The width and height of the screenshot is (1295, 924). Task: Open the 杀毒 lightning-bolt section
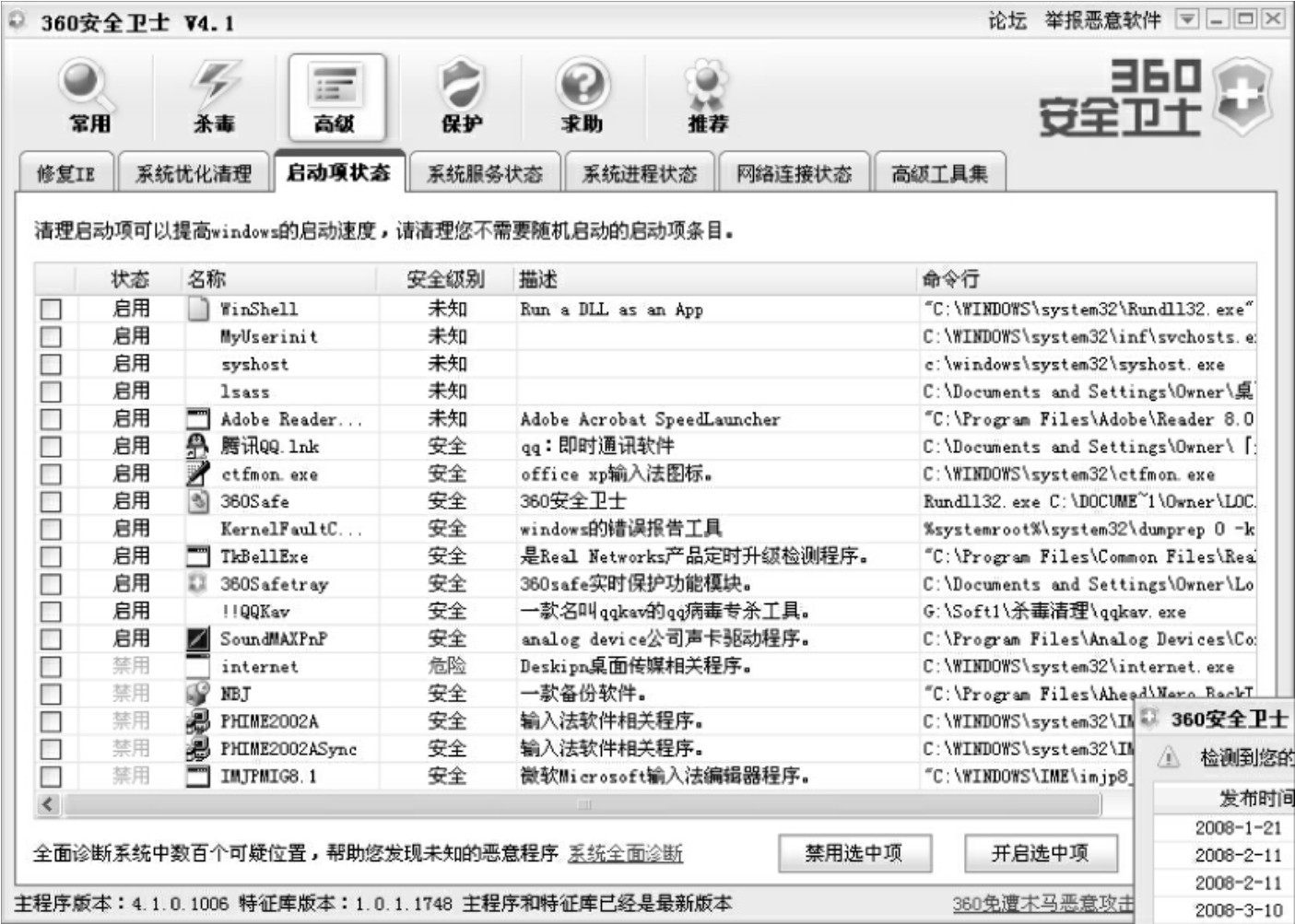[214, 96]
